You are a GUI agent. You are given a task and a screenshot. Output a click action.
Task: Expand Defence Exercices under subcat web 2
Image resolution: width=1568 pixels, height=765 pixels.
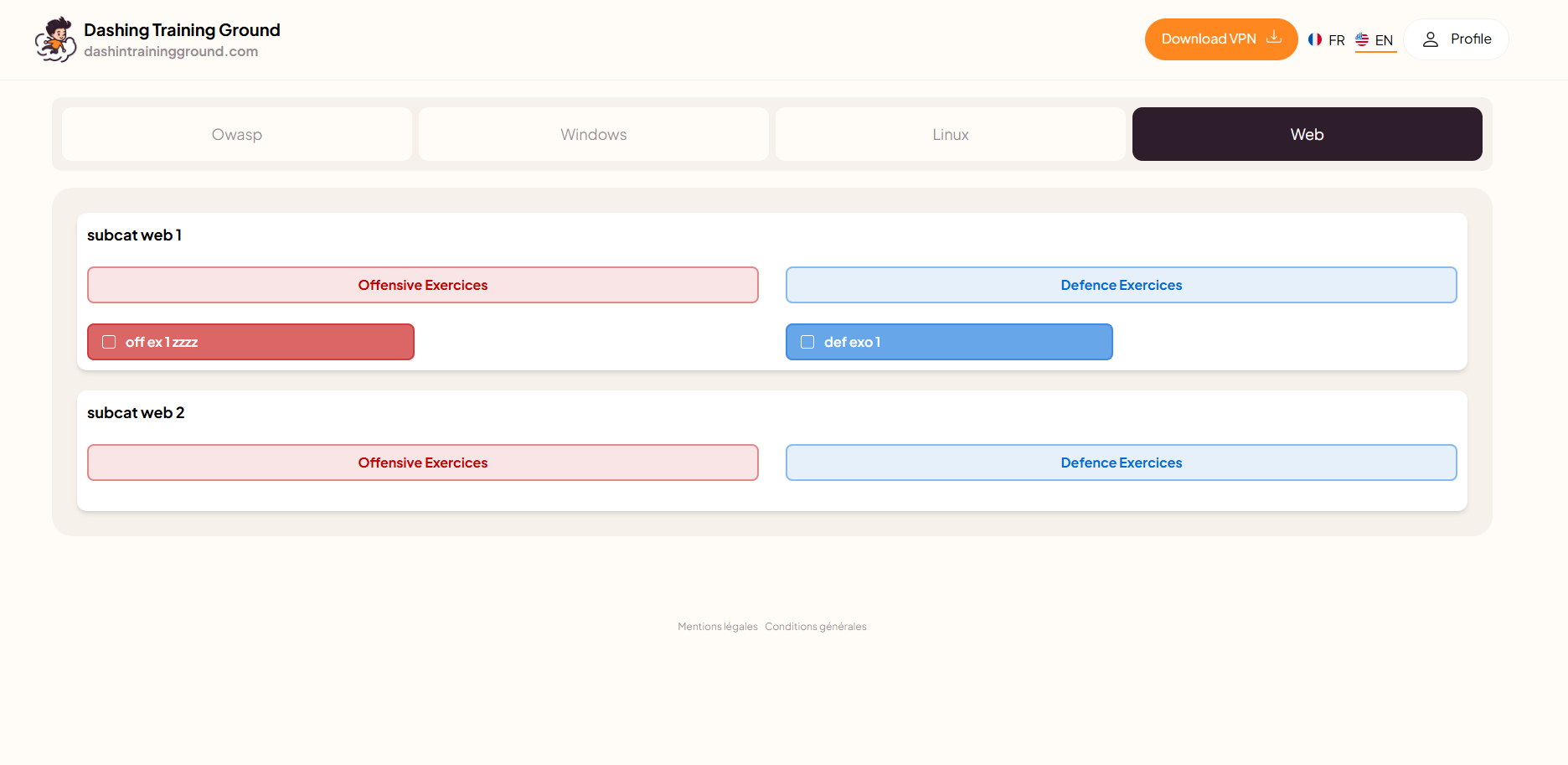point(1121,463)
